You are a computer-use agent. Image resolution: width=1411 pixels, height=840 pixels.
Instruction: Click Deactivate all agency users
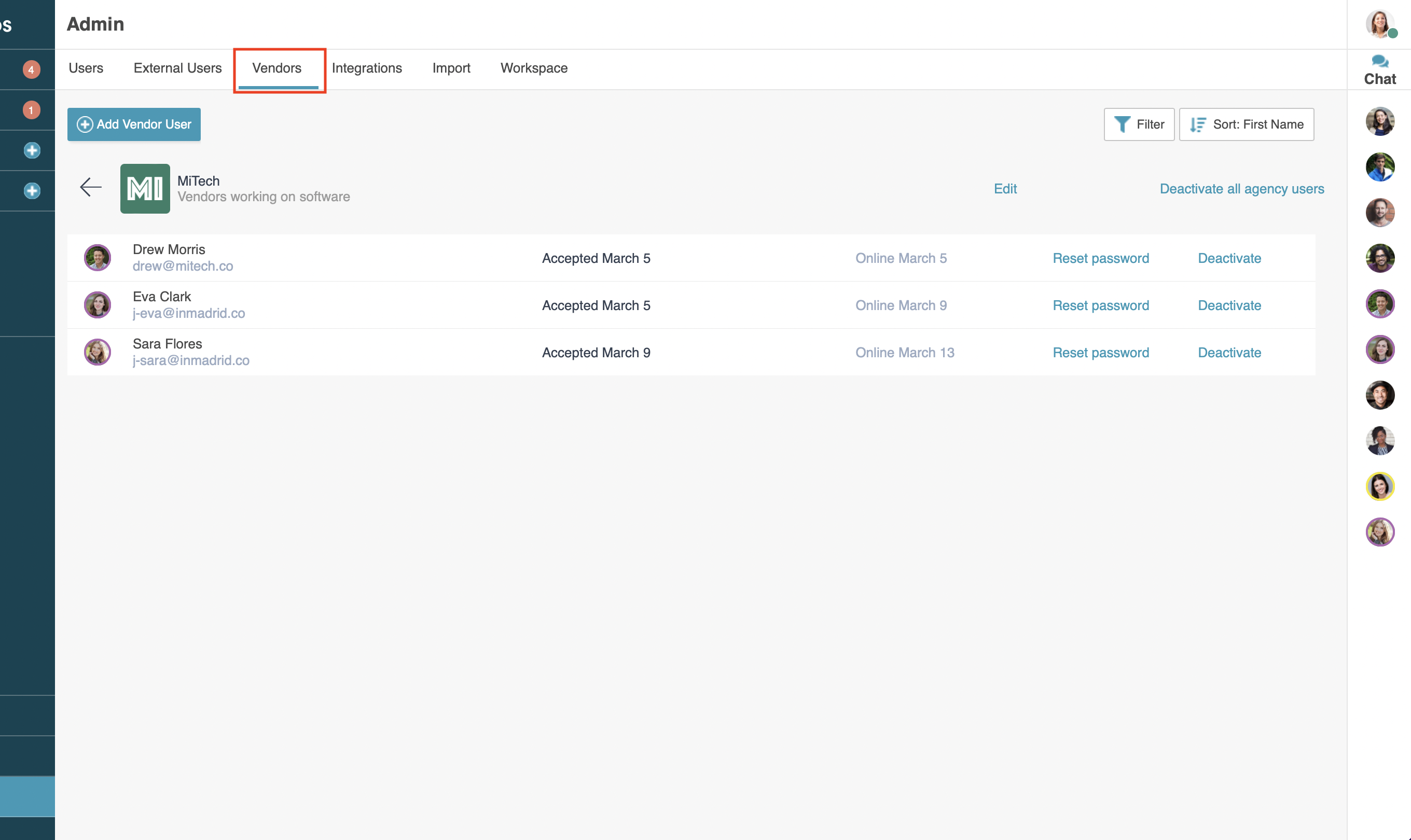click(1242, 189)
